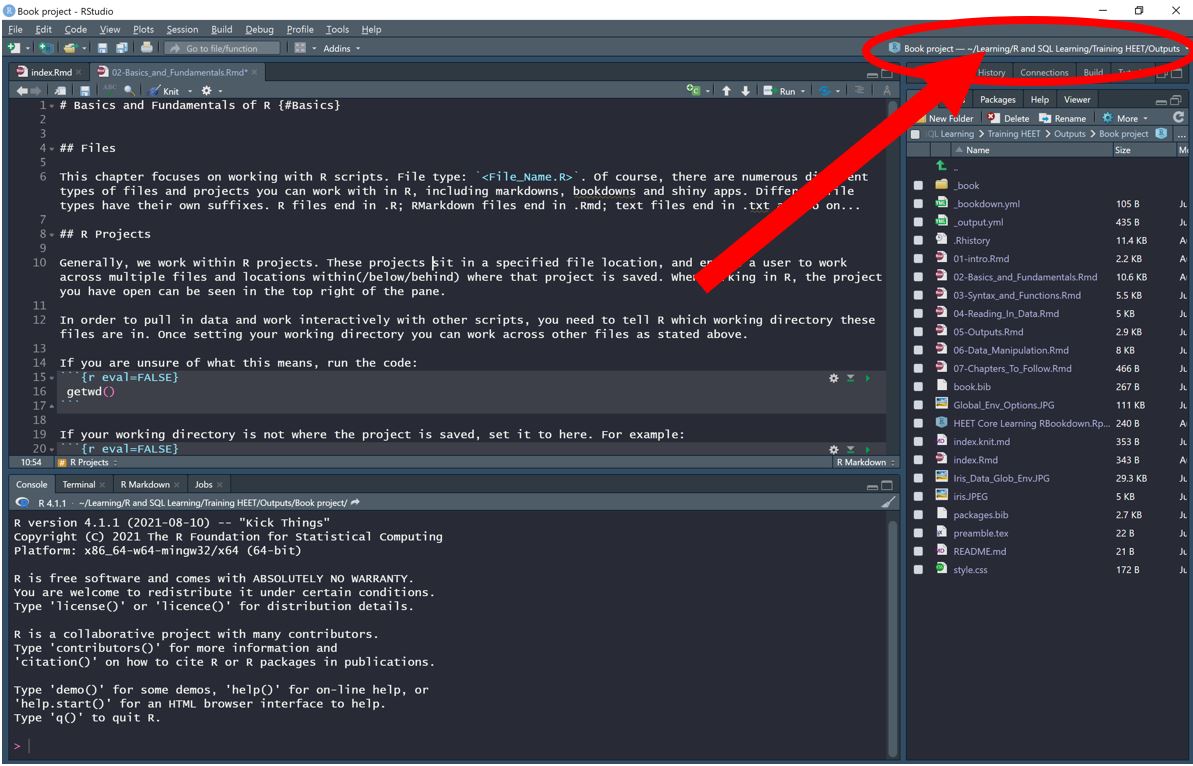Click the New File icon in the toolbar

click(x=14, y=48)
